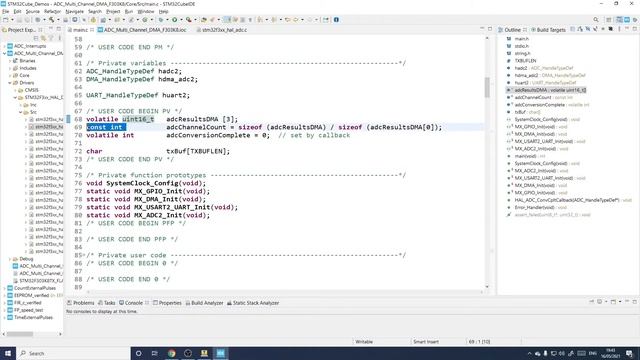Click the editor vertical scrollbar thumb
The height and width of the screenshot is (360, 640).
pyautogui.click(x=487, y=87)
